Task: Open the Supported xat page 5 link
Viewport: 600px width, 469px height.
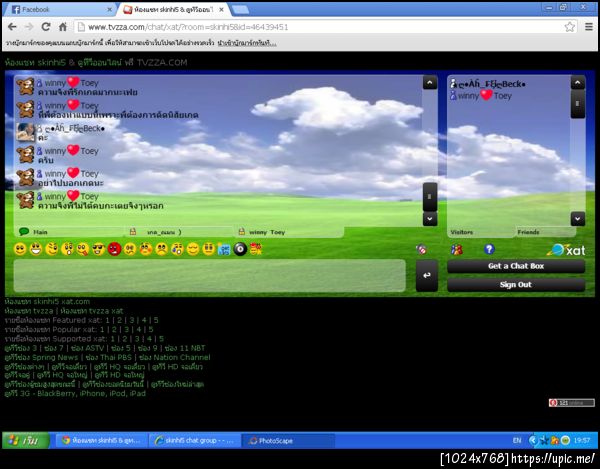Action: click(161, 339)
